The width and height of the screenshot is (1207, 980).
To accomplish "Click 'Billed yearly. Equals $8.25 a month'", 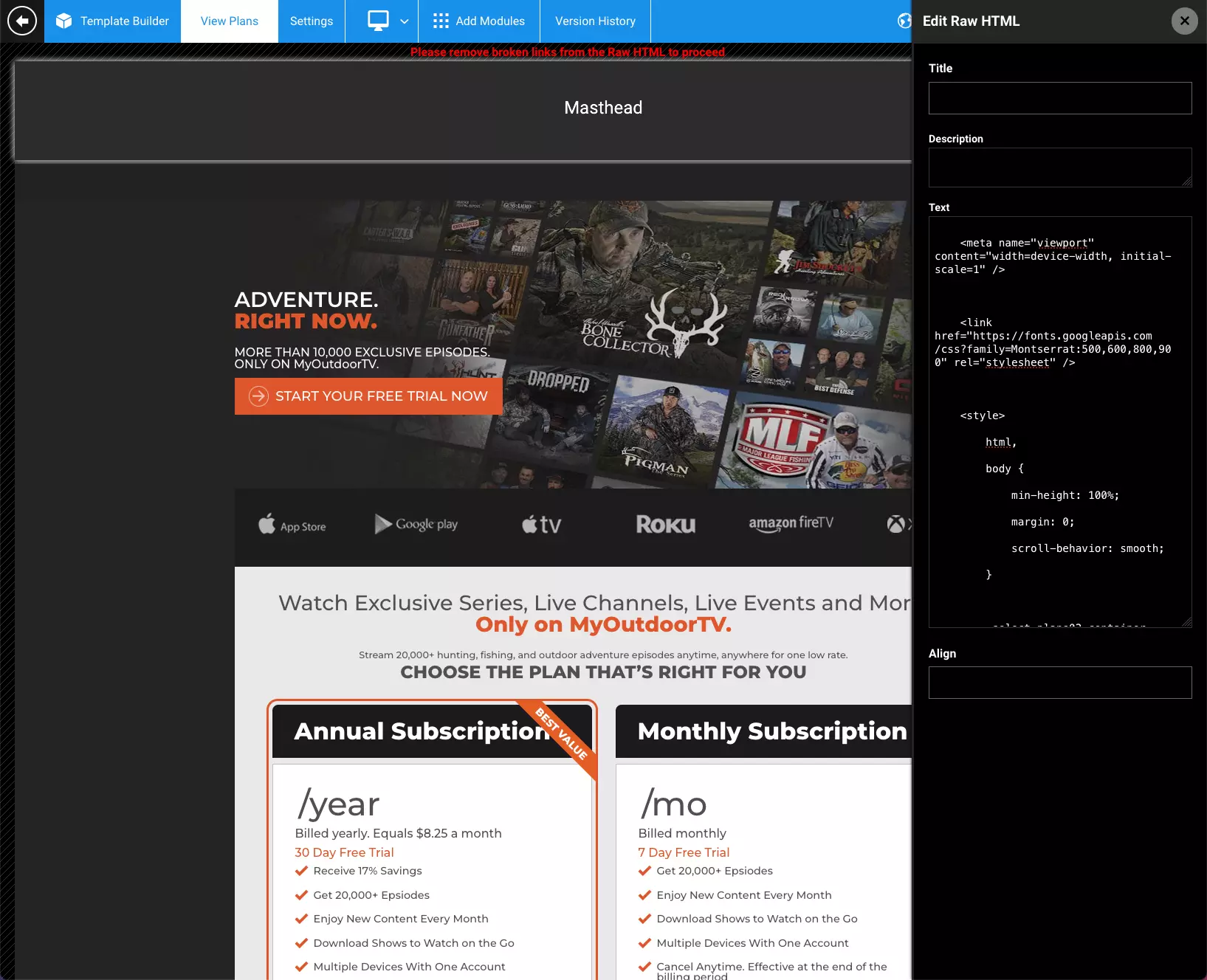I will pos(398,833).
